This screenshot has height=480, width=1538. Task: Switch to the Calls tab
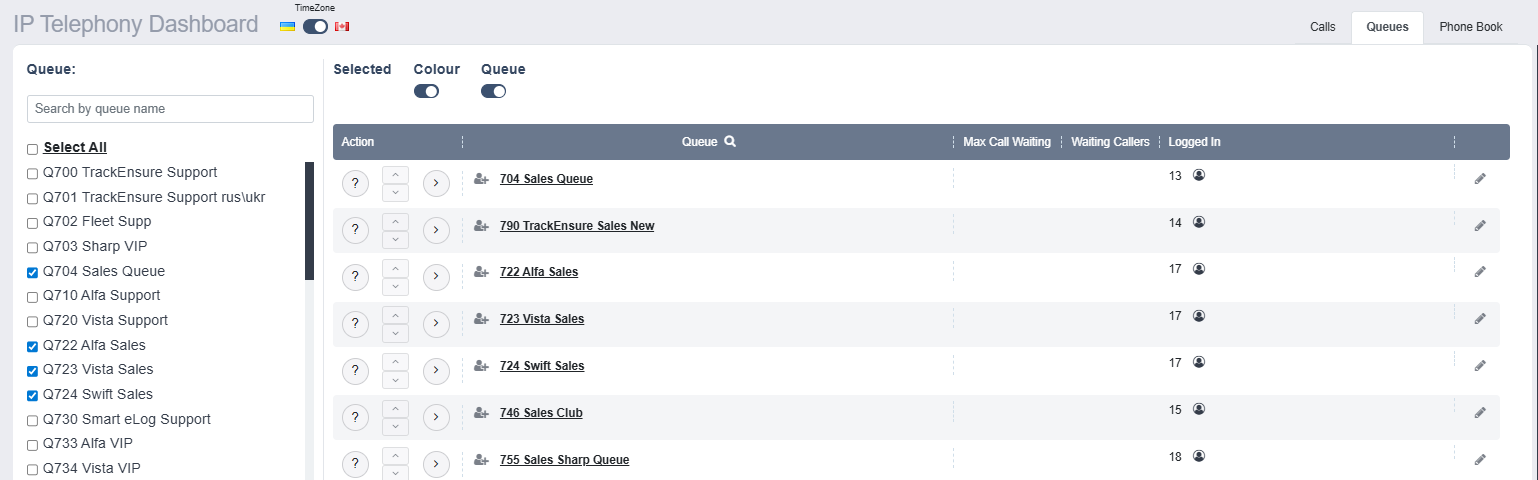coord(1322,27)
